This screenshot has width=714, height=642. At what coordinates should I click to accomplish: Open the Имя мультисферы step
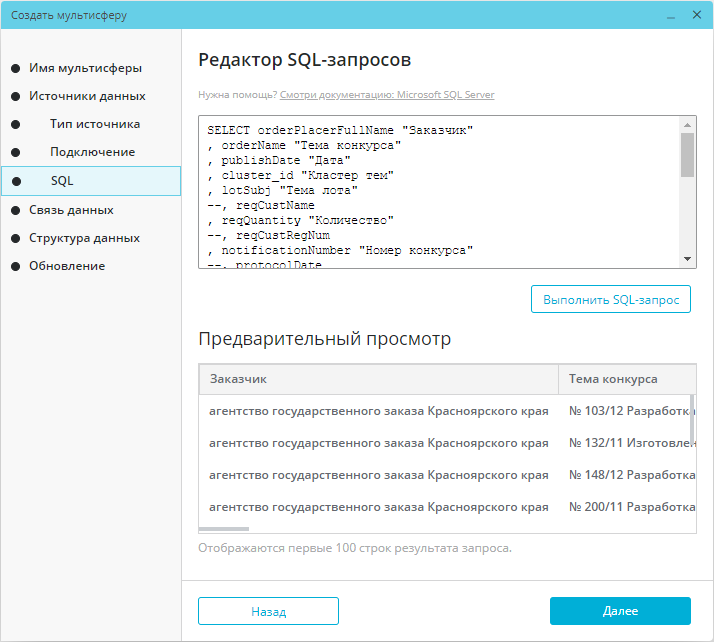coord(86,68)
